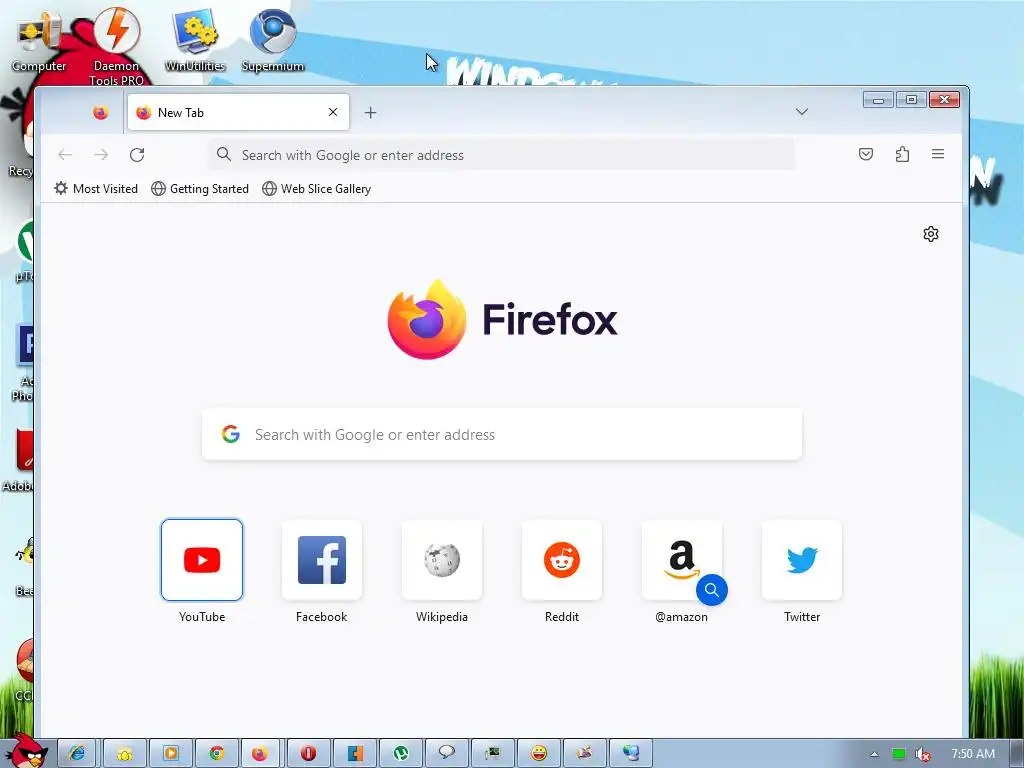This screenshot has width=1024, height=768.
Task: Open the yellow folder taskbar icon
Action: click(x=124, y=753)
